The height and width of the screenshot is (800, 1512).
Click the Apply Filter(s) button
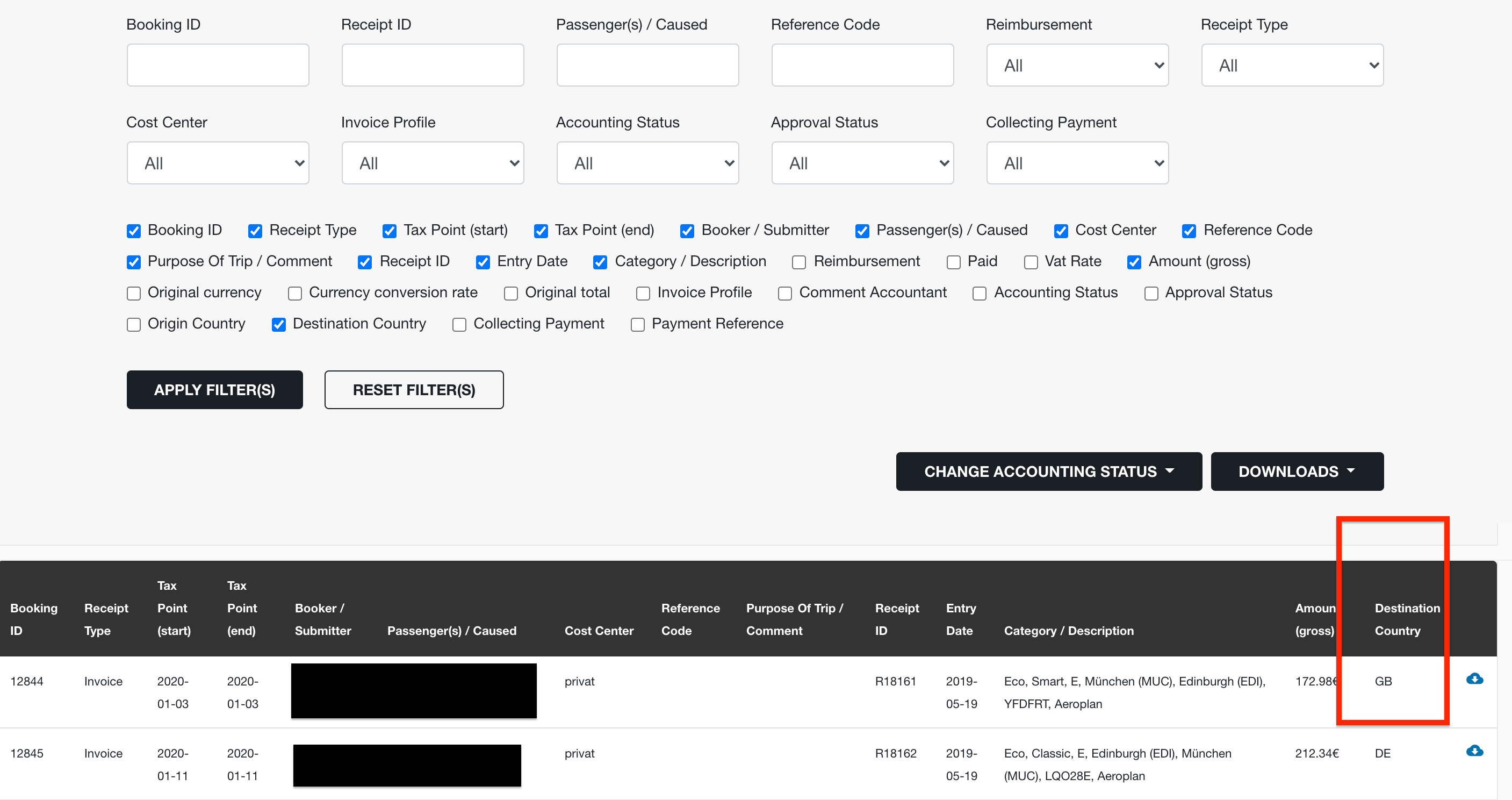(x=215, y=389)
